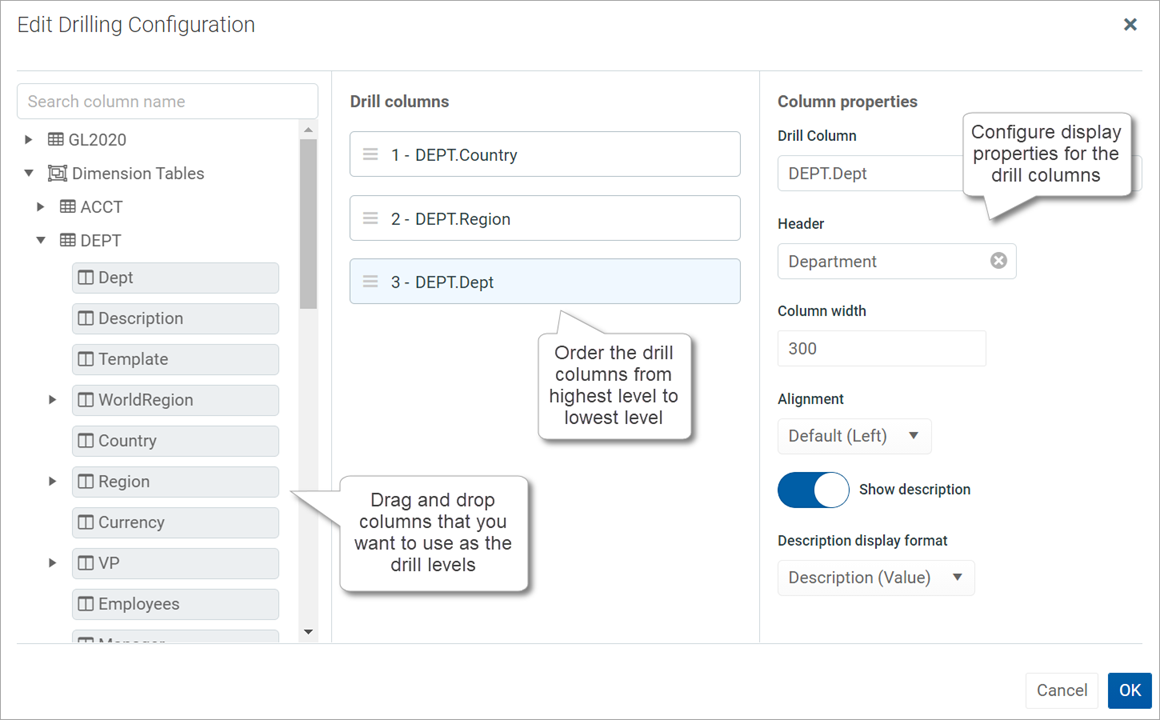Viewport: 1160px width, 720px height.
Task: Click drag handle icon on DEPT.Dept row
Action: coord(370,282)
